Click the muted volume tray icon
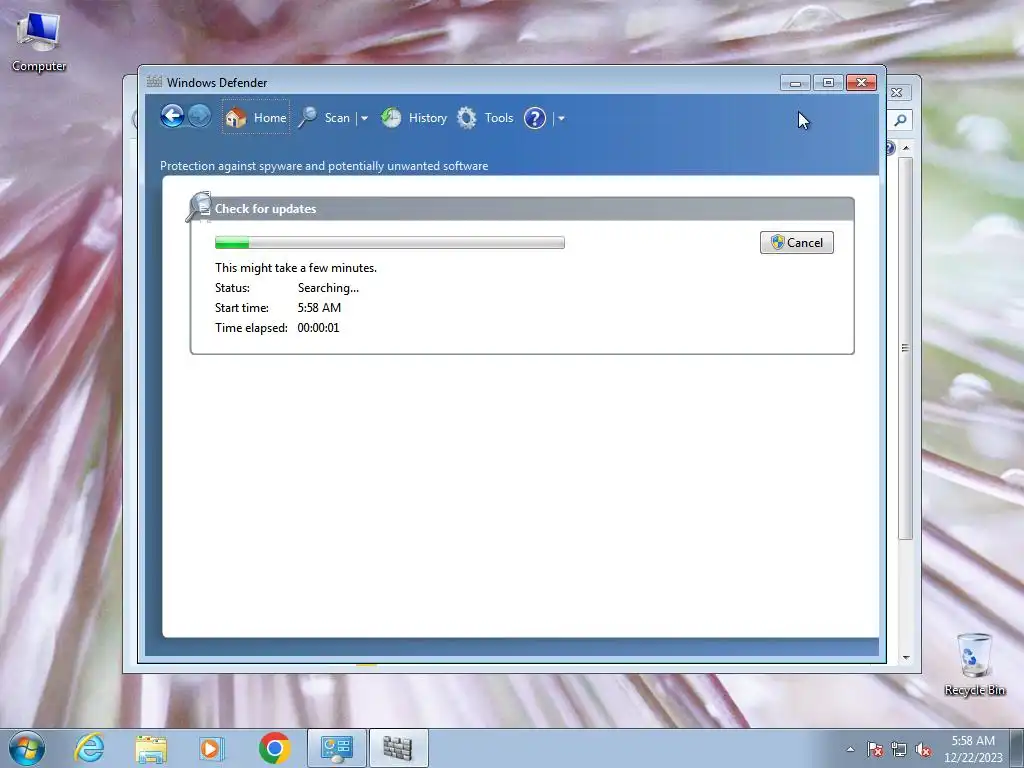Screen dimensions: 1024x768 click(923, 750)
